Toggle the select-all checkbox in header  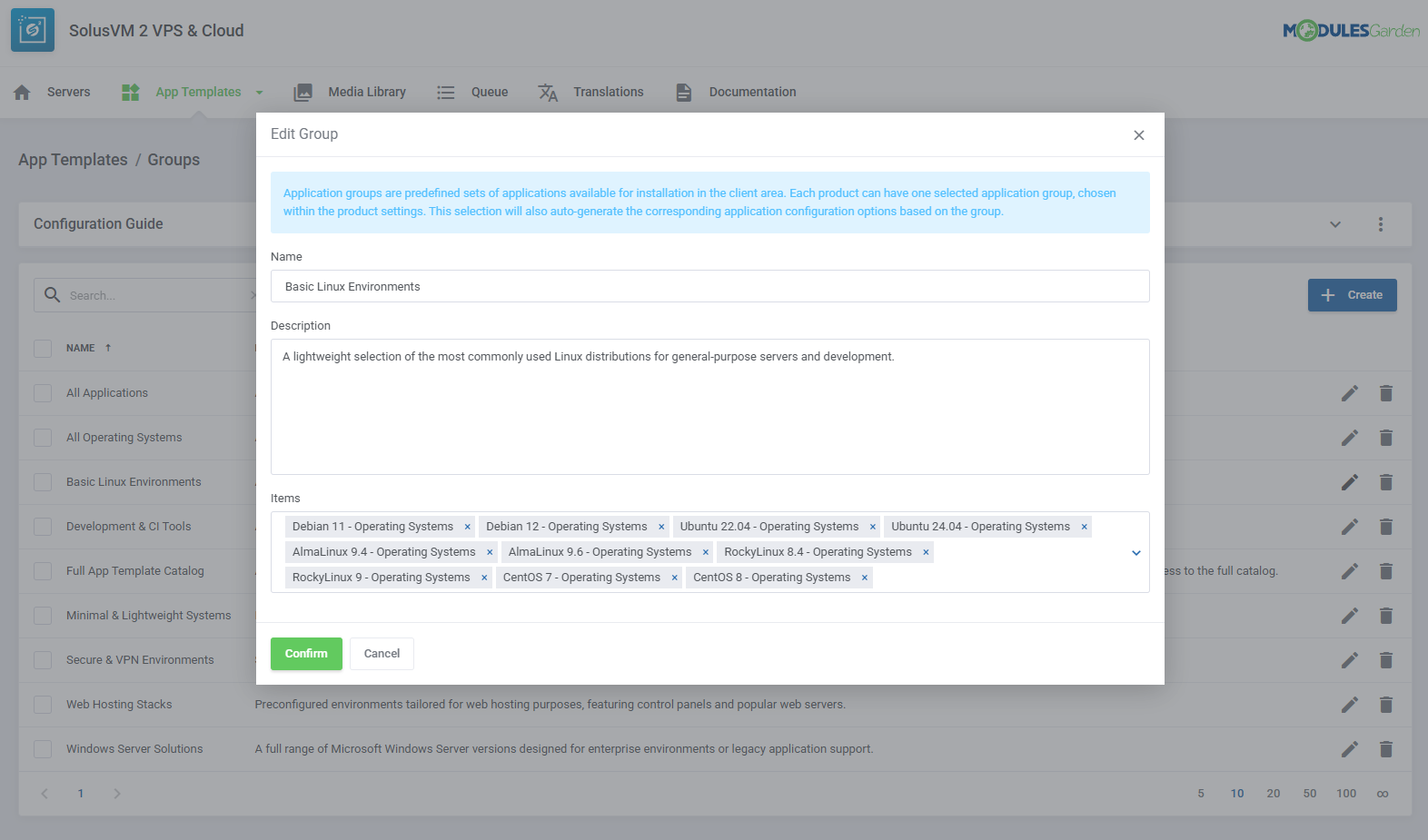click(43, 349)
